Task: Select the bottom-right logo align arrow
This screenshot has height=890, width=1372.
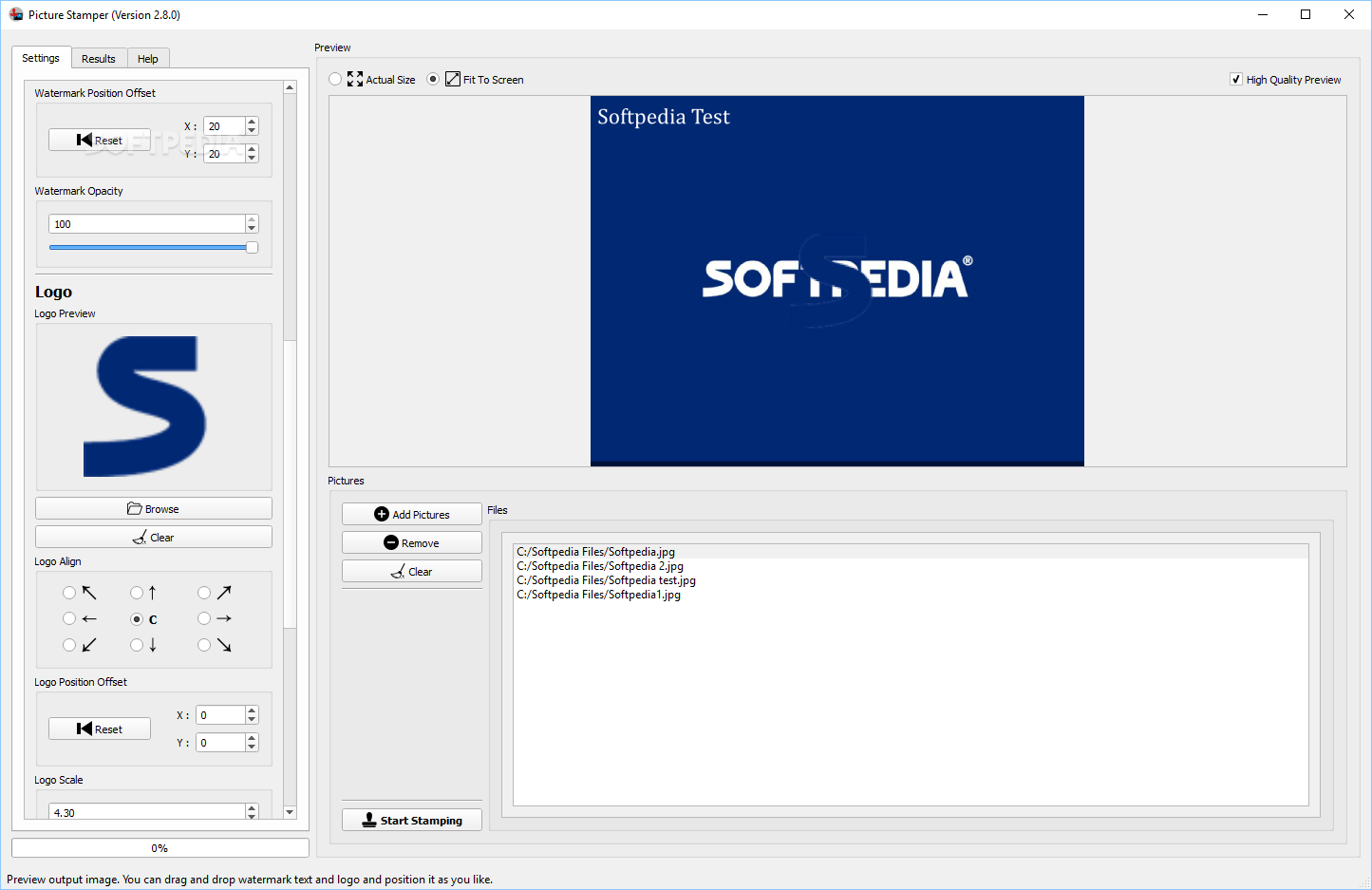Action: pyautogui.click(x=204, y=645)
